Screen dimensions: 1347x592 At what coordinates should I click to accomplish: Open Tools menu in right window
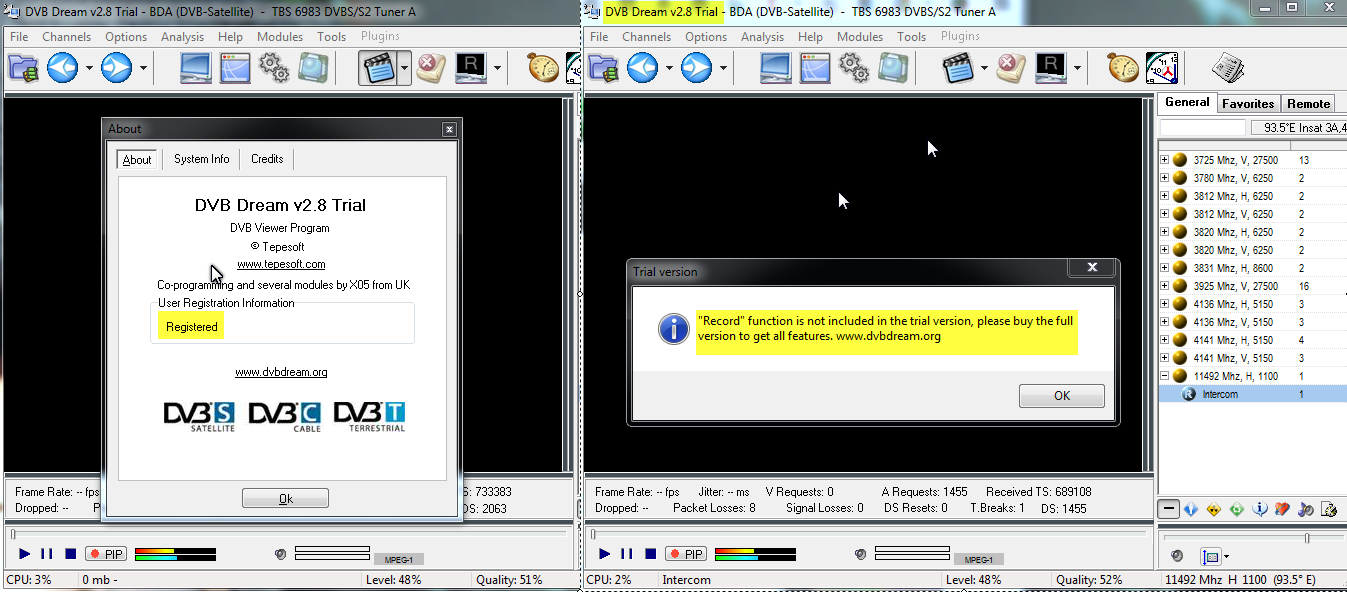(911, 37)
